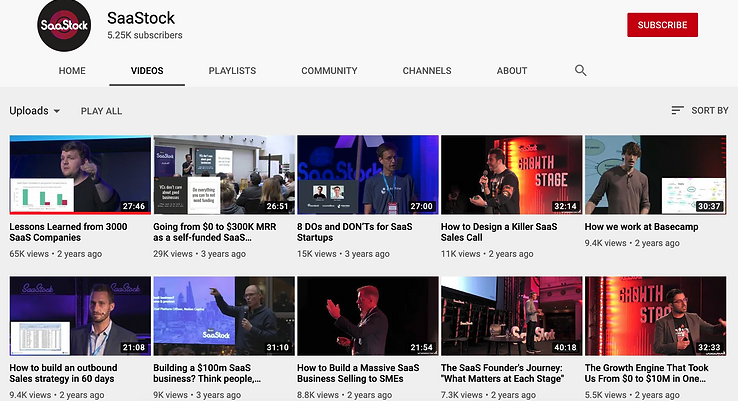The width and height of the screenshot is (738, 401).
Task: Play the thumbnail with 30:37 duration
Action: [x=656, y=175]
